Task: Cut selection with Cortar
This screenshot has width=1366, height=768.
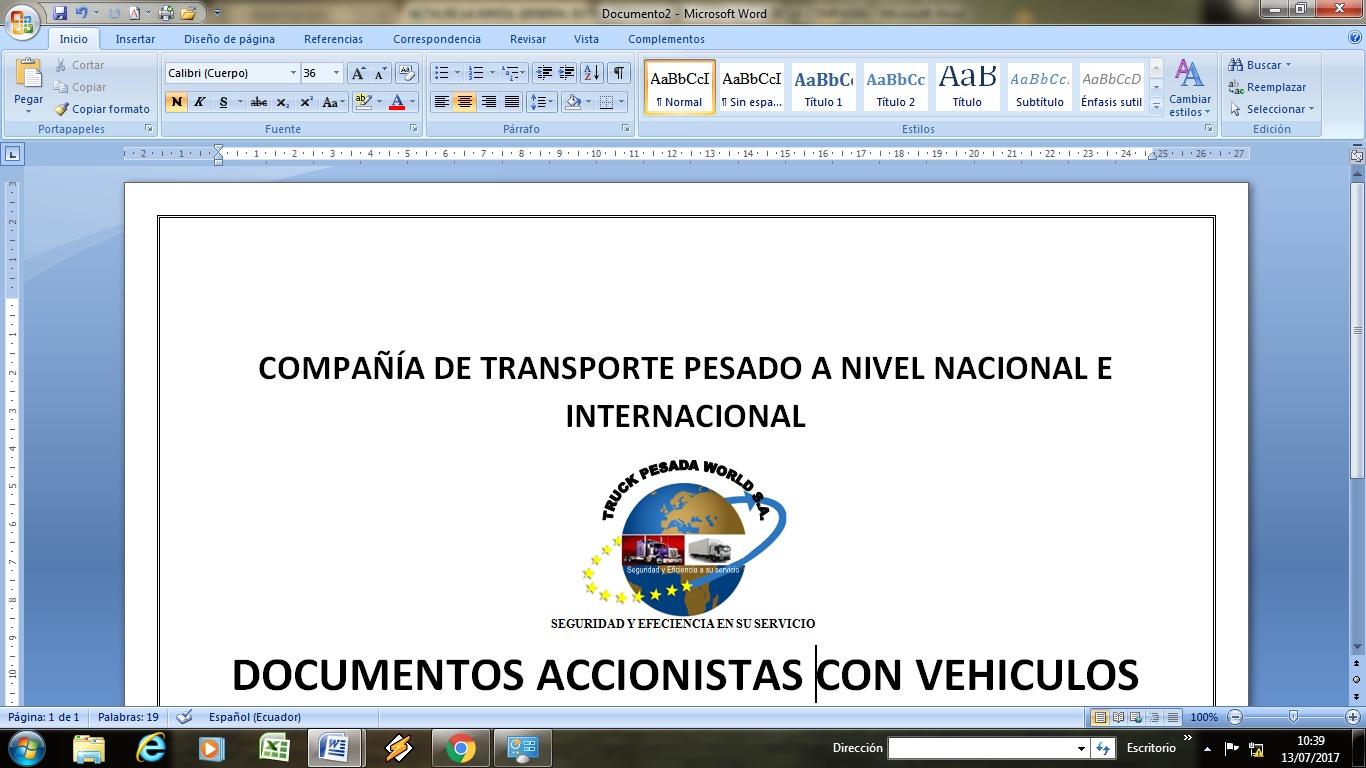Action: pos(79,65)
